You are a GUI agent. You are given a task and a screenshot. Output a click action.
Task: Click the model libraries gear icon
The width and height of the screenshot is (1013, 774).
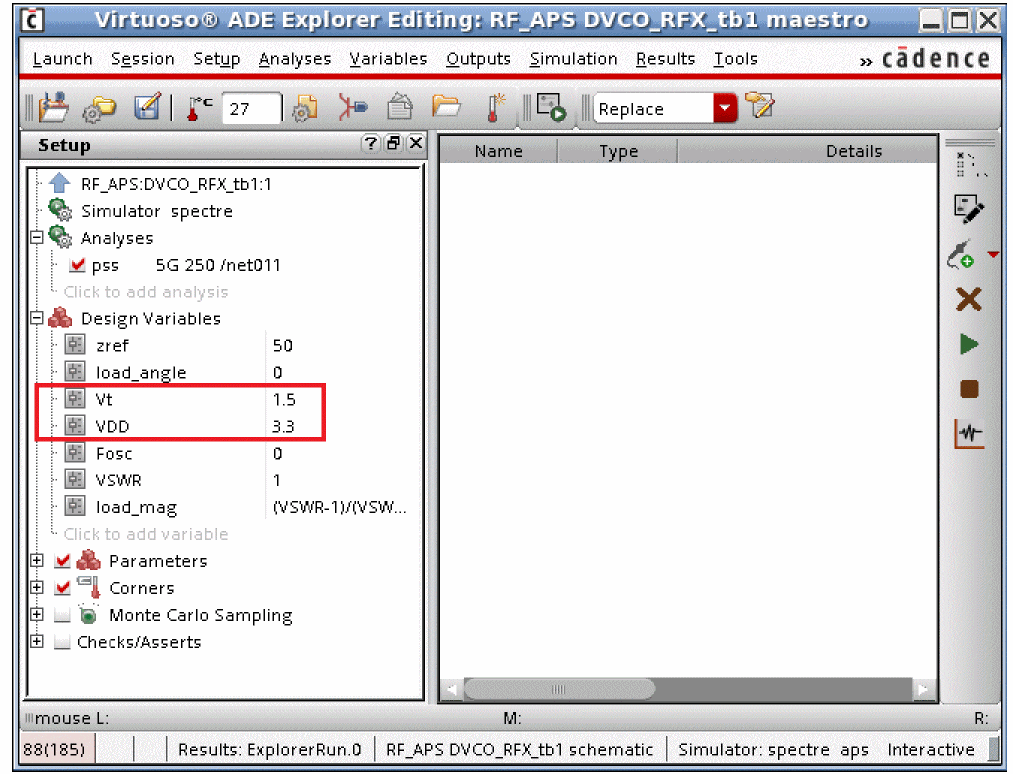pyautogui.click(x=304, y=108)
